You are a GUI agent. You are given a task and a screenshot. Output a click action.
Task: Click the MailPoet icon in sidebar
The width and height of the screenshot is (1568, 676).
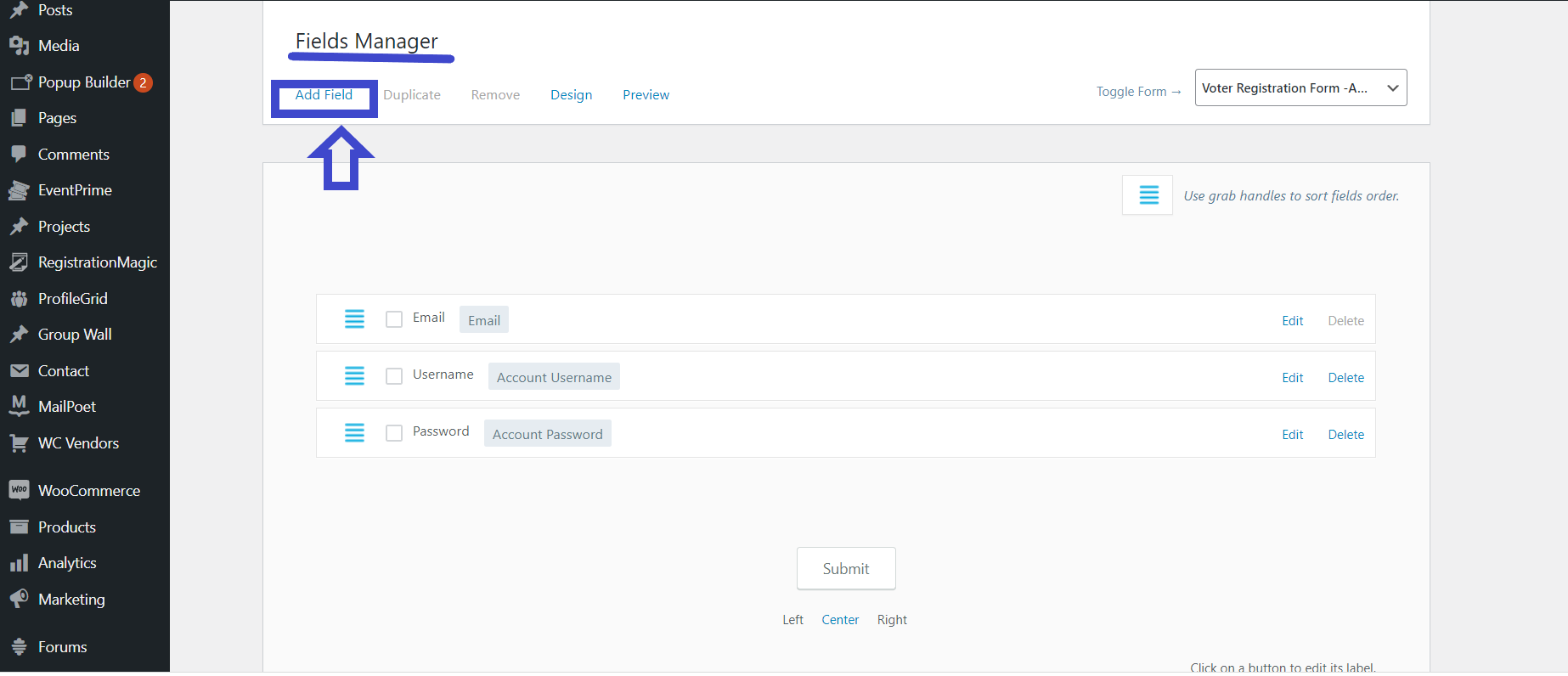(19, 406)
